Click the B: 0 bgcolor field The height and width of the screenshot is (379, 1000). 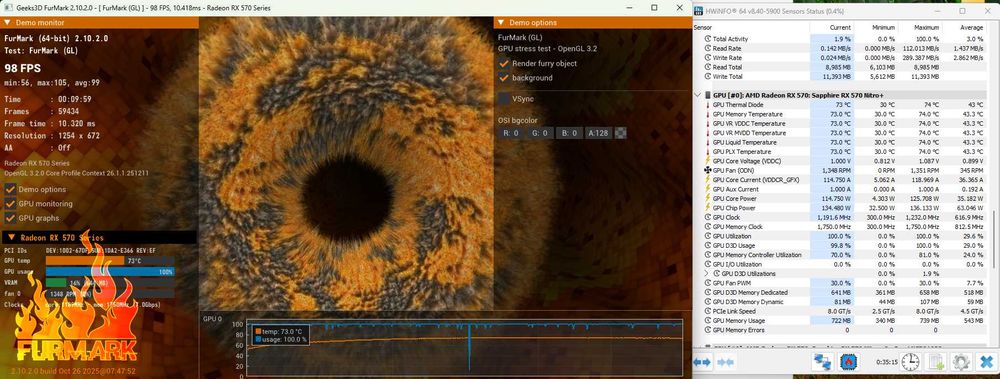(x=570, y=133)
